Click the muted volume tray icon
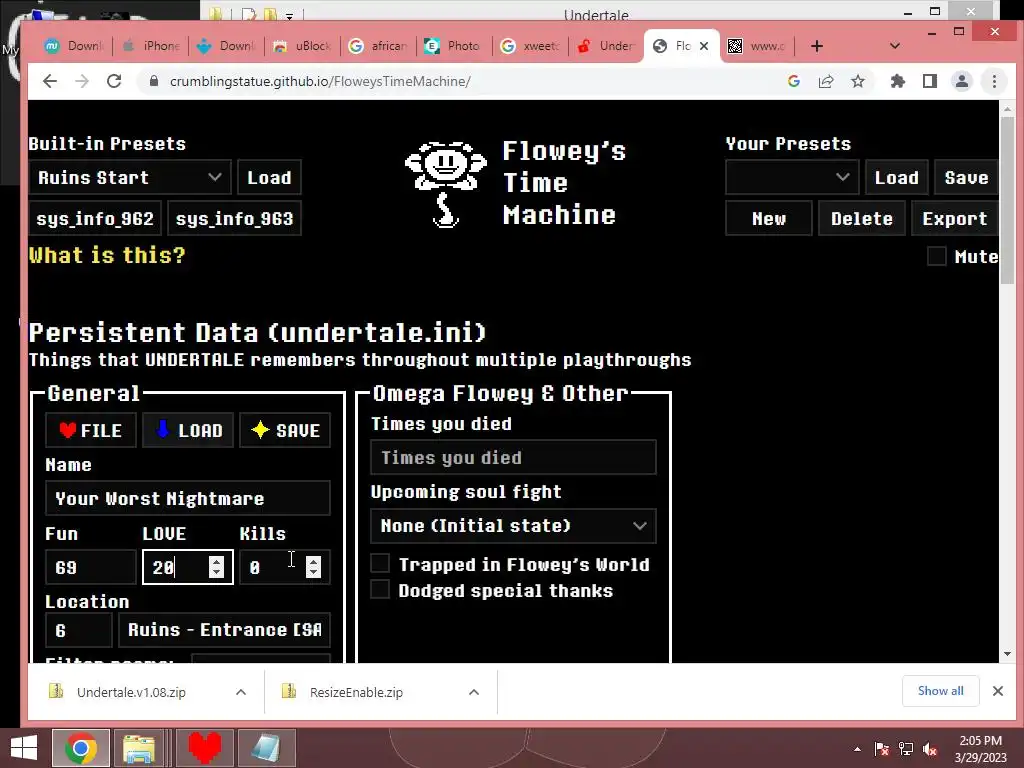This screenshot has height=768, width=1024. click(931, 750)
